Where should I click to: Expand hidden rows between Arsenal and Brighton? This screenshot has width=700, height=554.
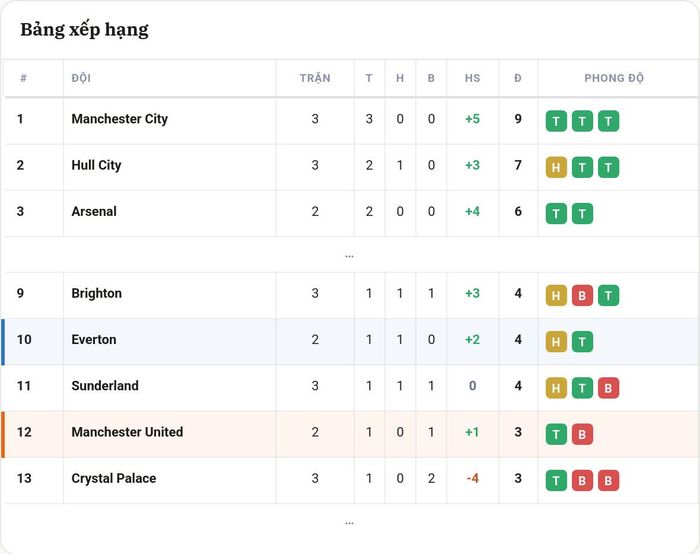click(x=349, y=256)
